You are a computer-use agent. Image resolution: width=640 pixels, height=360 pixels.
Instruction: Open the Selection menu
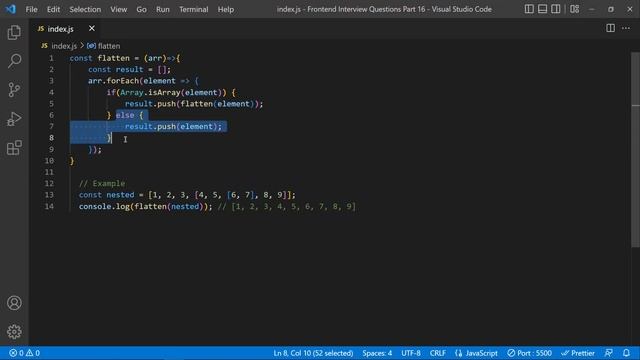85,9
